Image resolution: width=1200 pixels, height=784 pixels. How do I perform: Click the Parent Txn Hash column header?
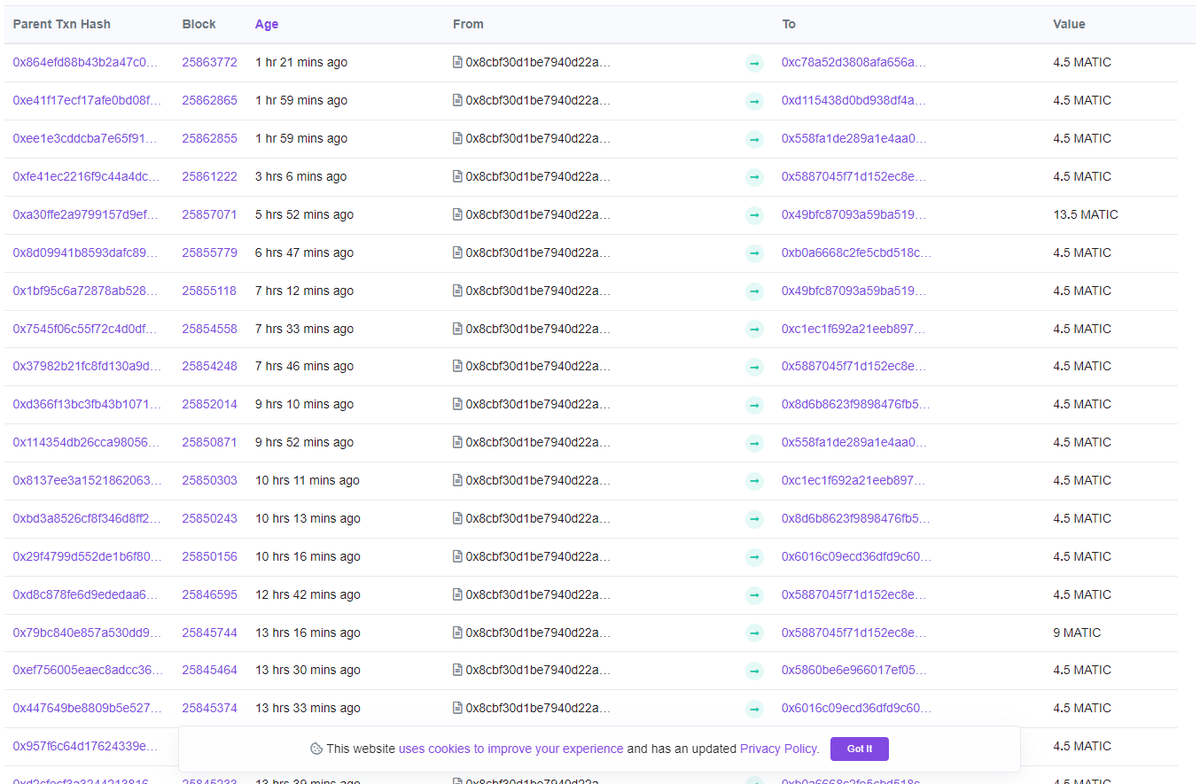(62, 24)
